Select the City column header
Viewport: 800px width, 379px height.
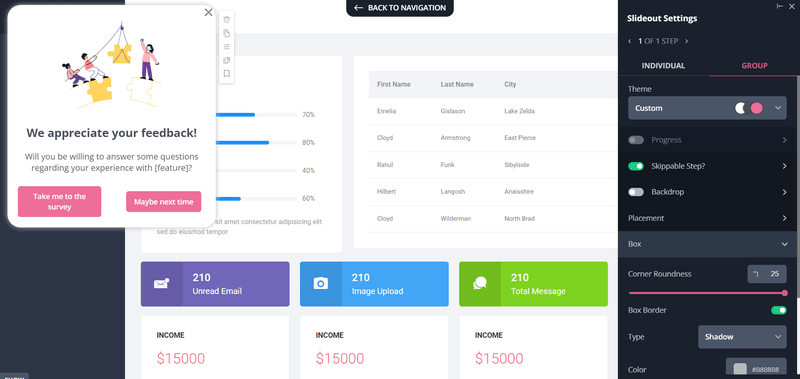coord(510,84)
